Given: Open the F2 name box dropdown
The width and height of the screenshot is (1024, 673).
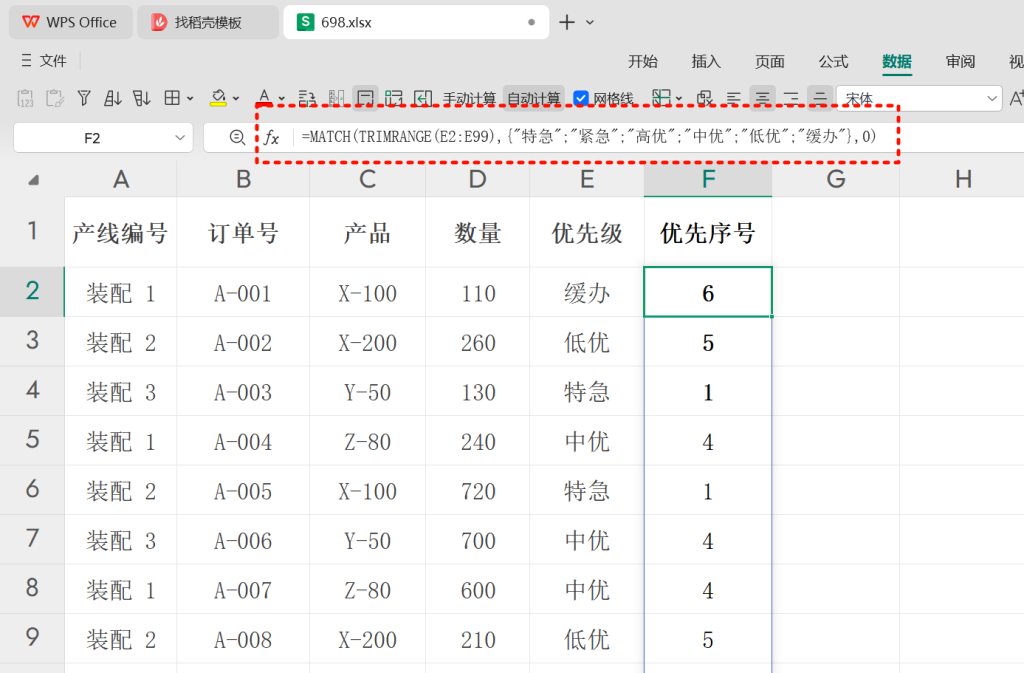Looking at the screenshot, I should [180, 138].
